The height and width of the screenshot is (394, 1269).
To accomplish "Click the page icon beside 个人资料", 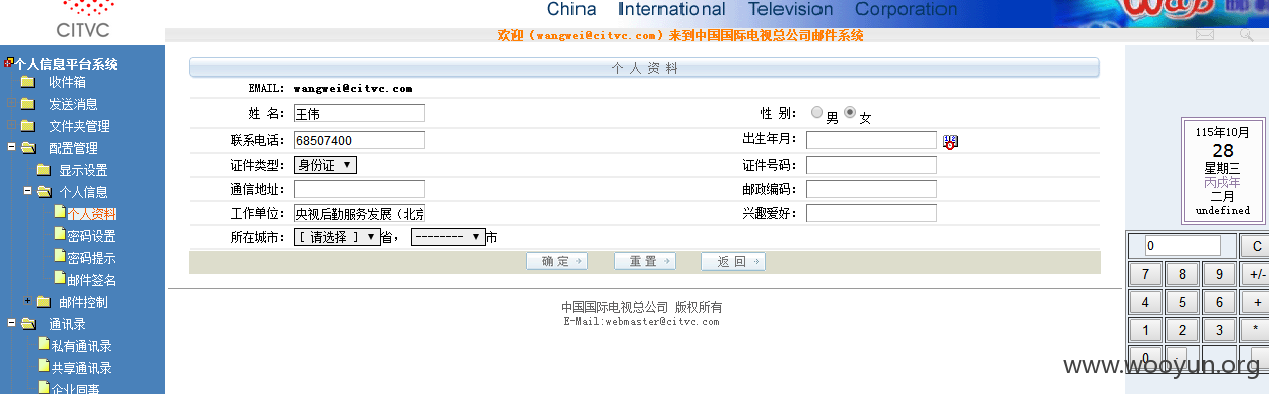I will [60, 212].
